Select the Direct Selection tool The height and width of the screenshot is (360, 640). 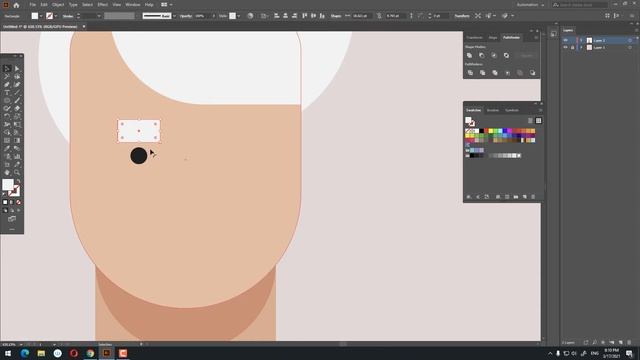pyautogui.click(x=17, y=69)
